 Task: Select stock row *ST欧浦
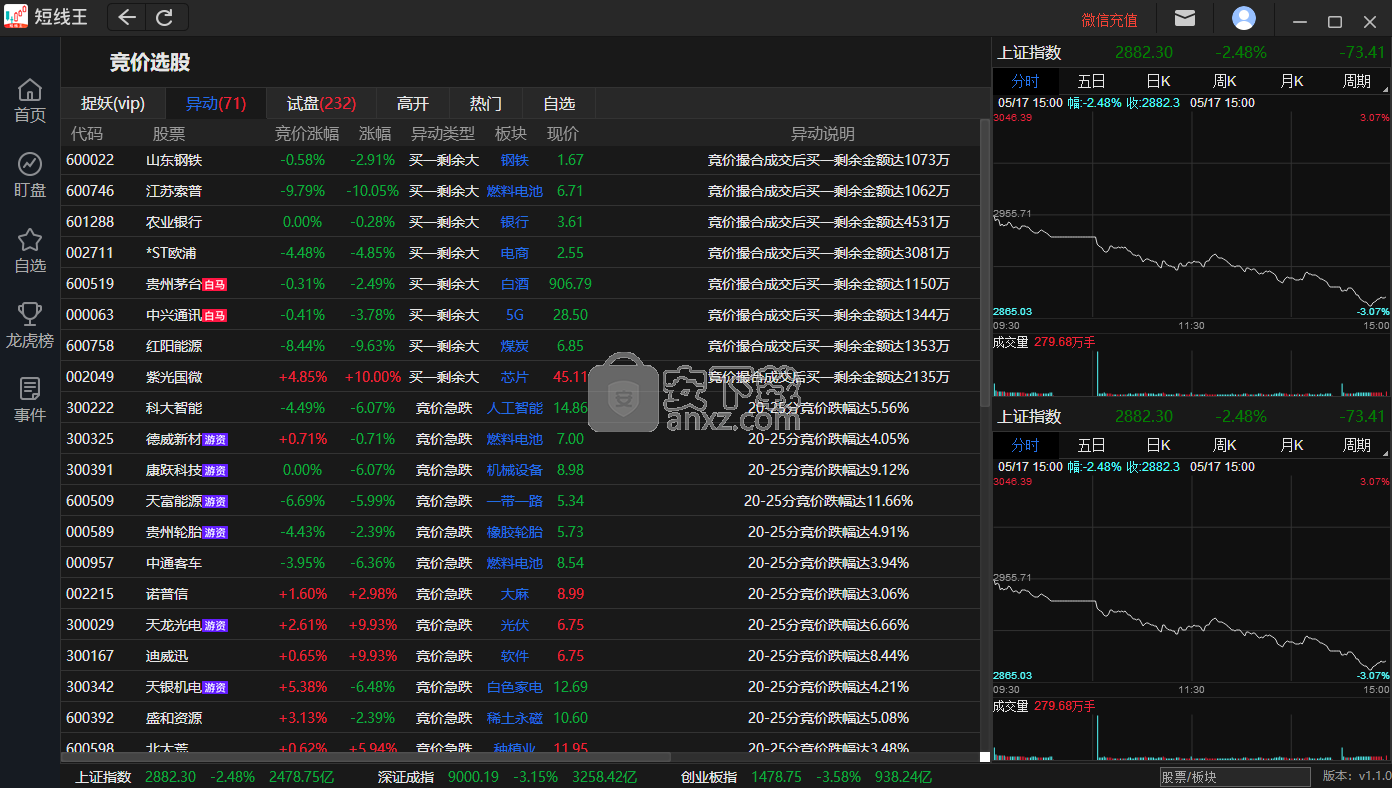(520, 253)
